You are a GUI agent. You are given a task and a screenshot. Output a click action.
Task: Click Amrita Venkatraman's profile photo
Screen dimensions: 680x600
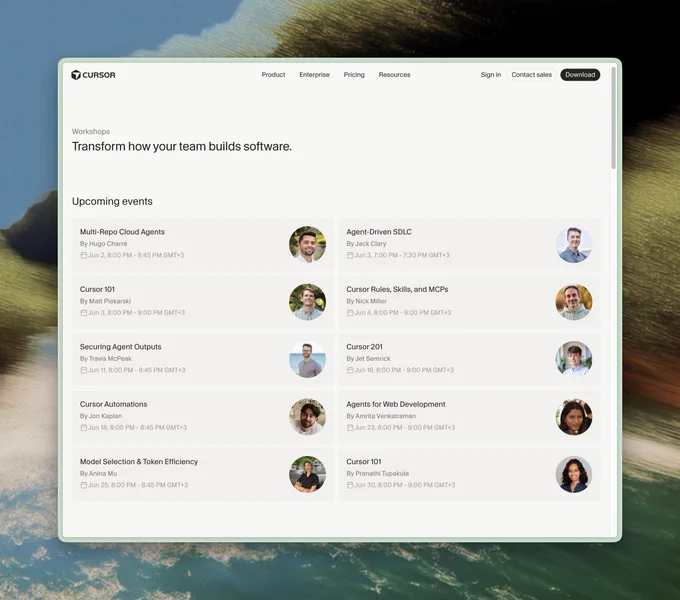point(574,417)
